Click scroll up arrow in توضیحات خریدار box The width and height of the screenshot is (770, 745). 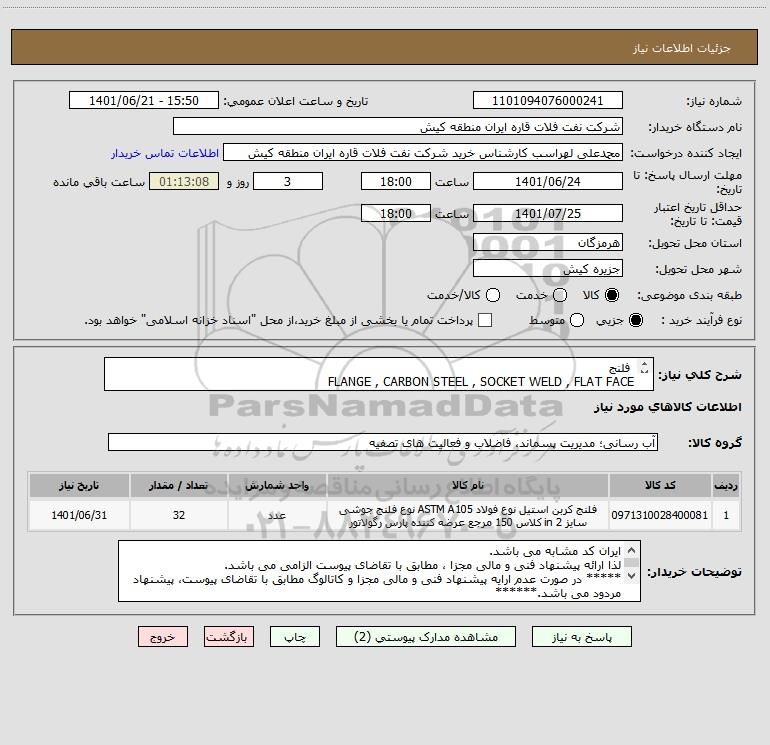tap(632, 550)
